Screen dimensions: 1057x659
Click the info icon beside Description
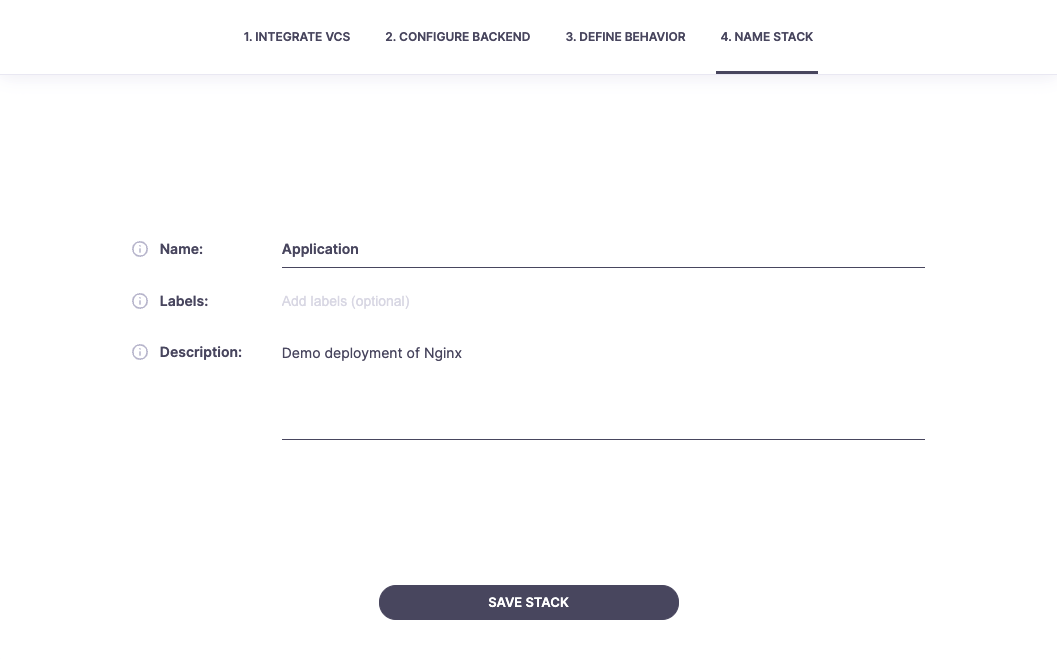(x=140, y=352)
